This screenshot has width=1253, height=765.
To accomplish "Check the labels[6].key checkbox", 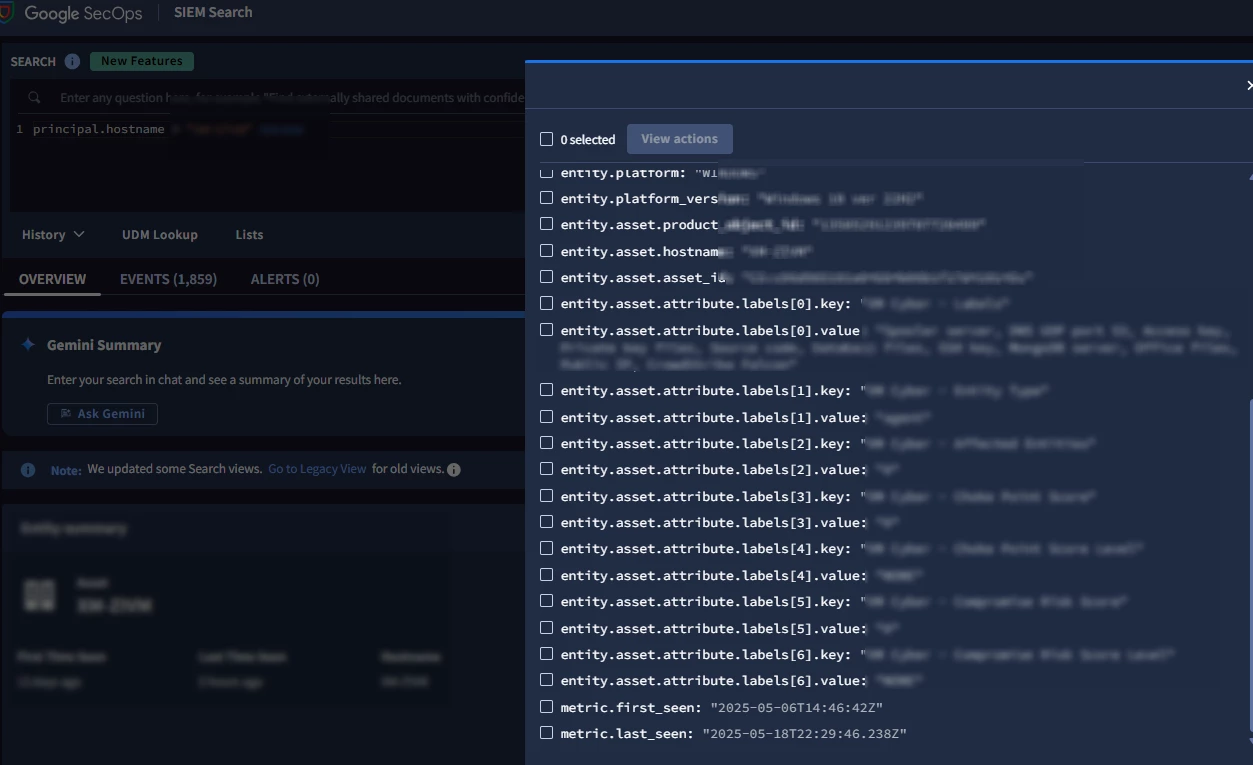I will pyautogui.click(x=546, y=654).
